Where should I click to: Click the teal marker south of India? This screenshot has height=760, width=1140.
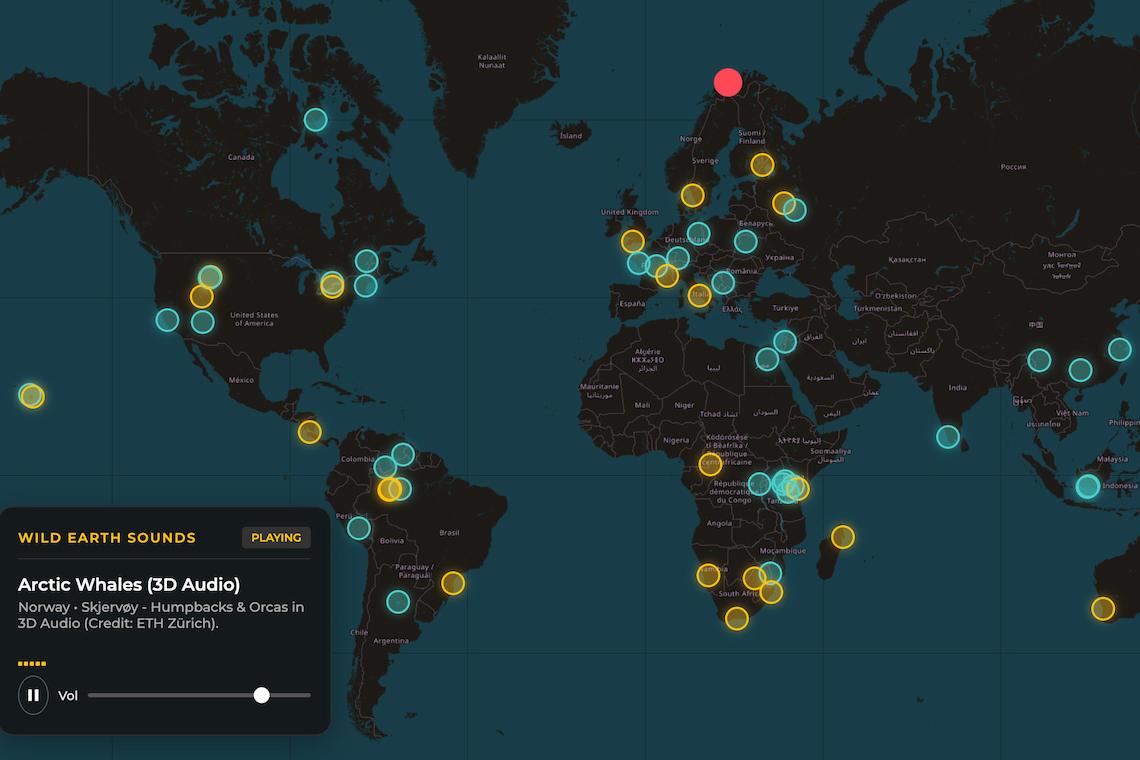pyautogui.click(x=948, y=437)
